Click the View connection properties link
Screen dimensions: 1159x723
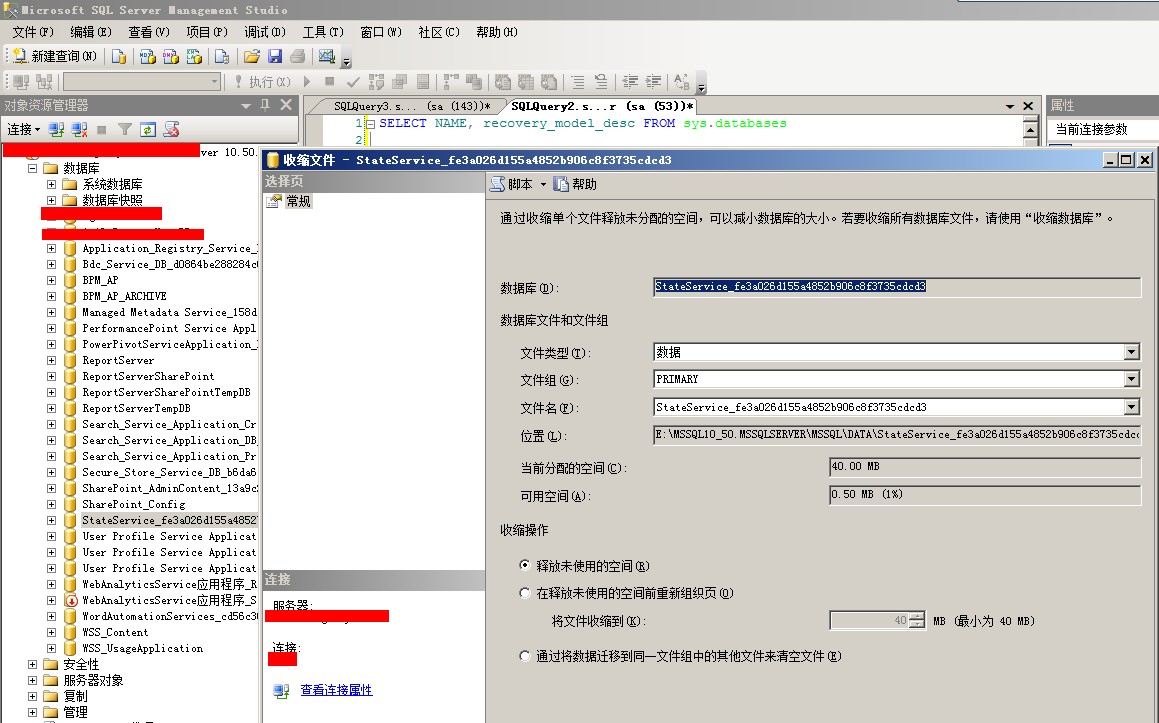click(336, 690)
